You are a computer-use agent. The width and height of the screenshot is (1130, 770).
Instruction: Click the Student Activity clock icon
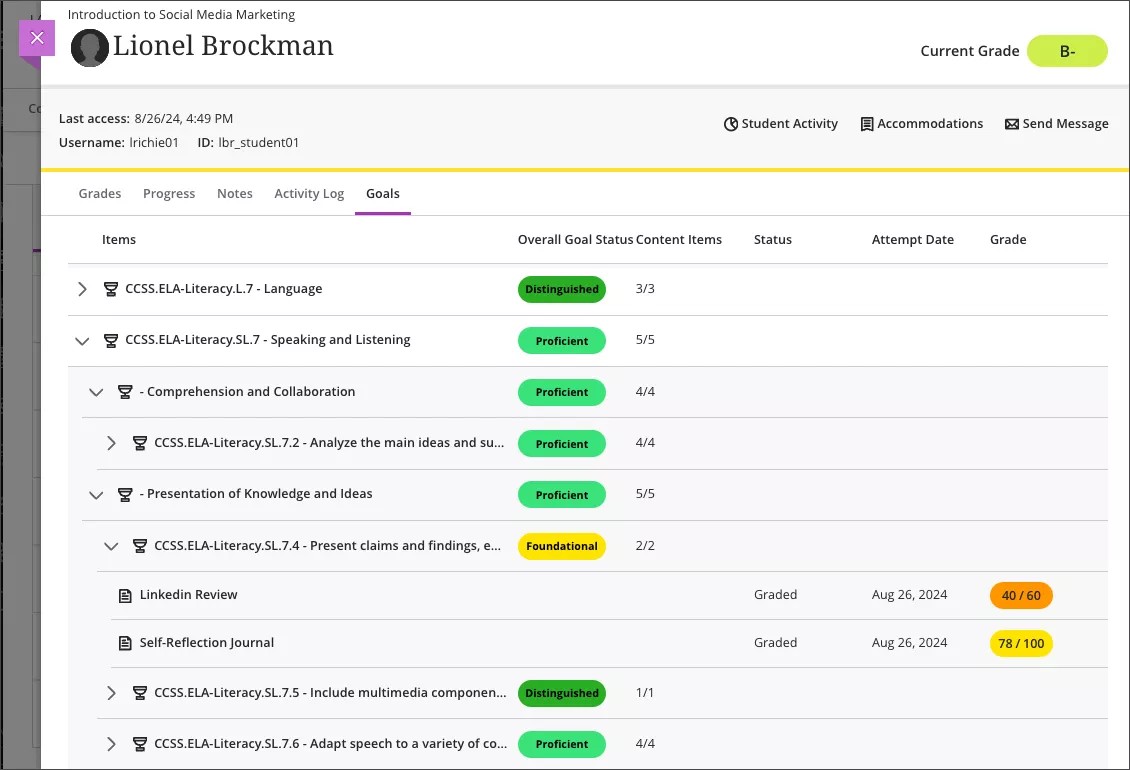[x=731, y=124]
